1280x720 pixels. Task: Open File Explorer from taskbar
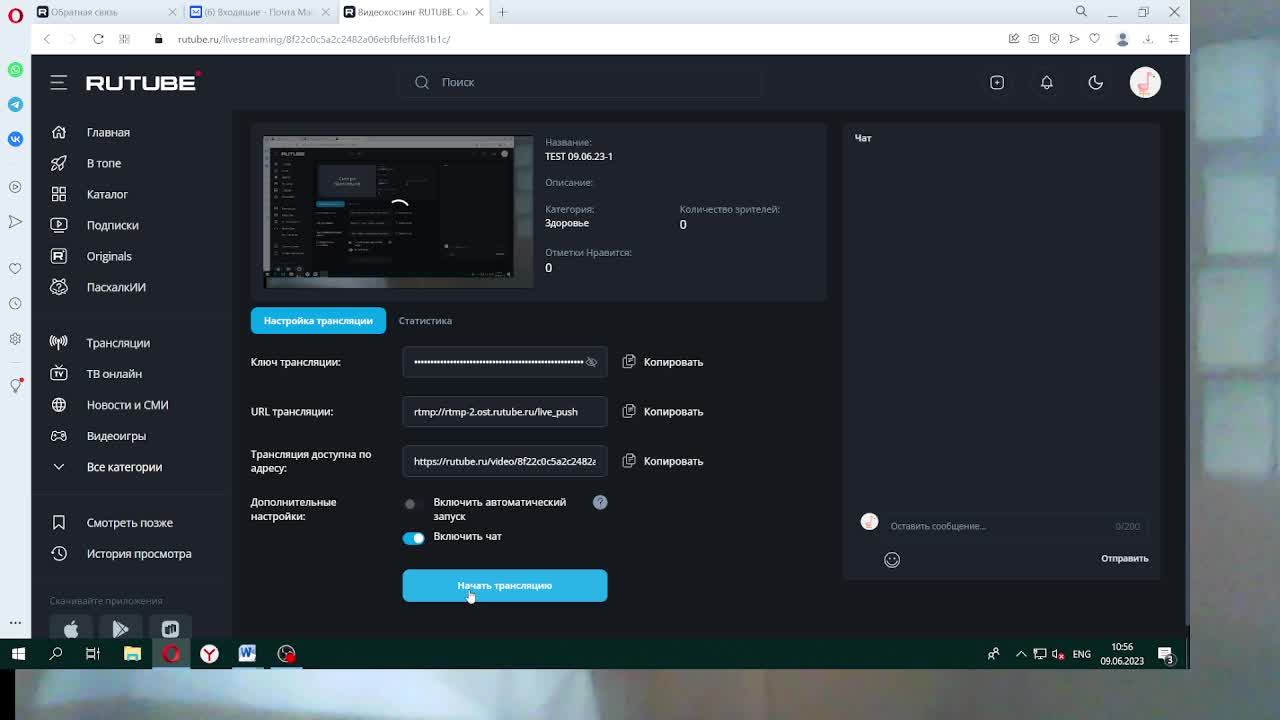[x=132, y=654]
